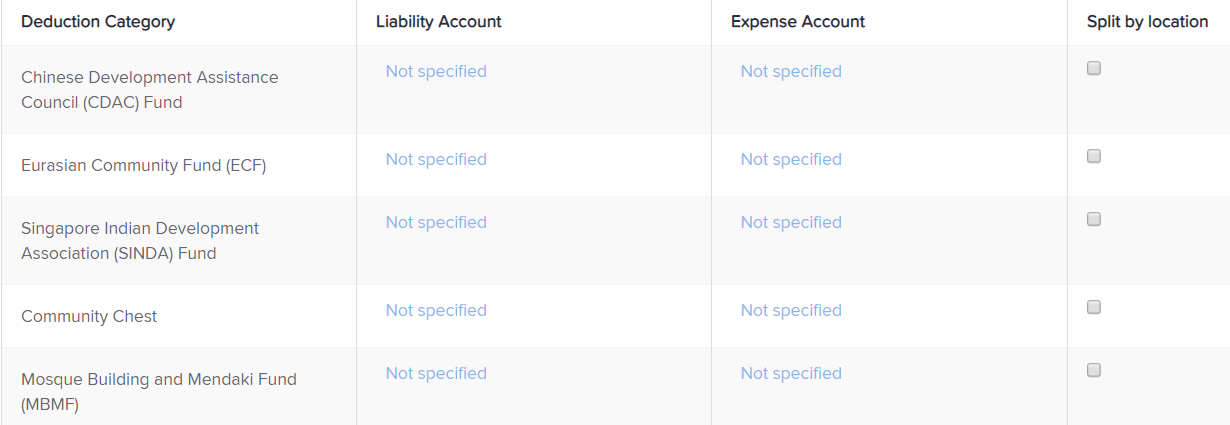Viewport: 1230px width, 425px height.
Task: Set liability account for CDAC Fund
Action: (436, 71)
